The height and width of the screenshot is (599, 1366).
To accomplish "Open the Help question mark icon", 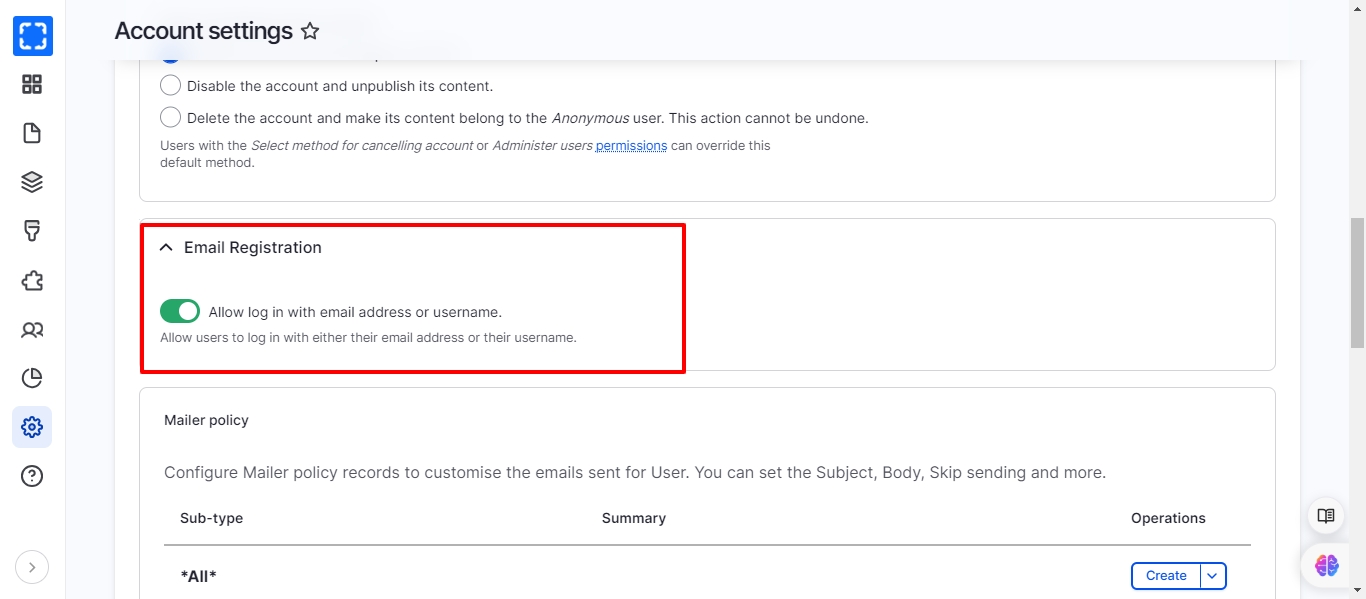I will (x=32, y=476).
